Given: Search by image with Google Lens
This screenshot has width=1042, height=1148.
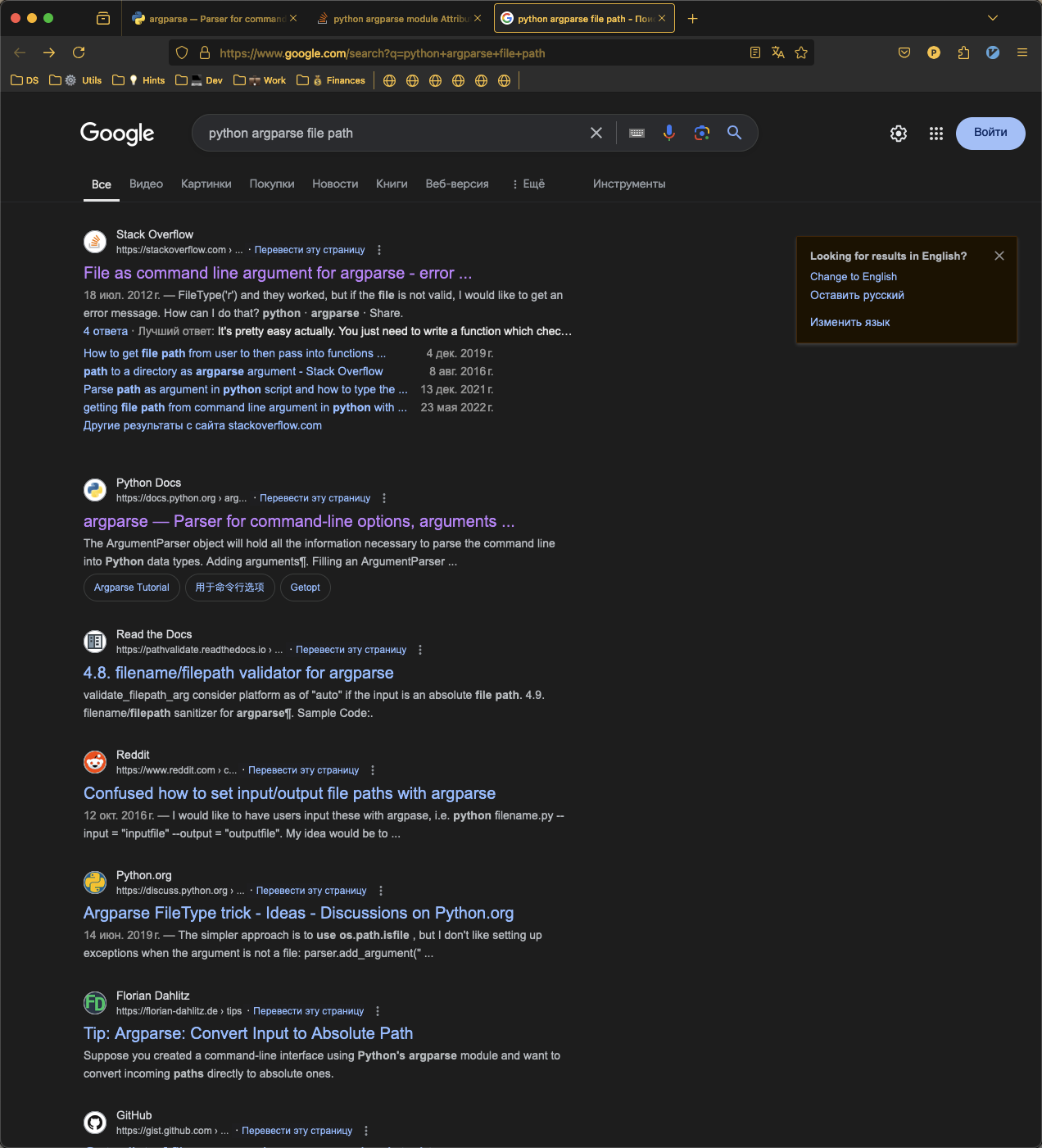Looking at the screenshot, I should pyautogui.click(x=702, y=133).
